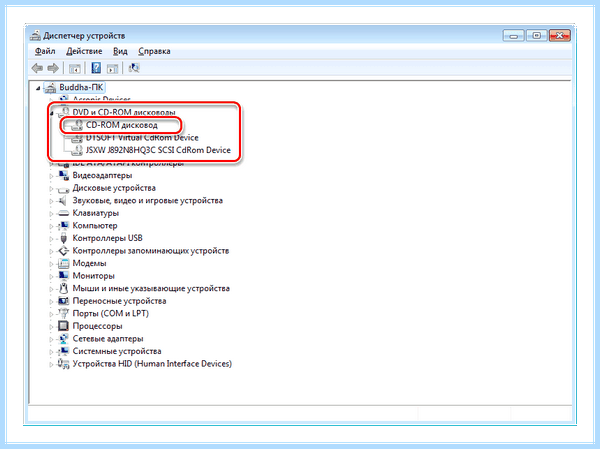Click the Видеоадаптеры category icon
The width and height of the screenshot is (600, 449).
tap(63, 175)
